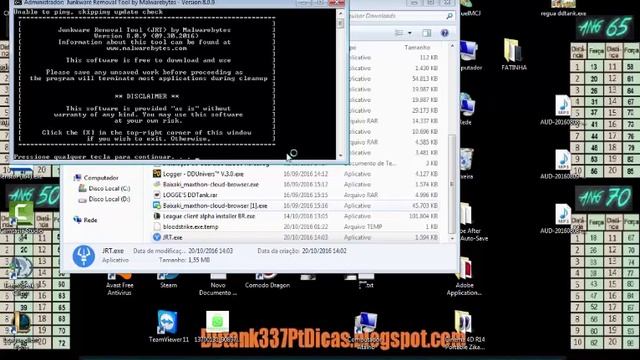
Task: Select Tamanho 1,55 MB in details pane
Action: [184, 260]
